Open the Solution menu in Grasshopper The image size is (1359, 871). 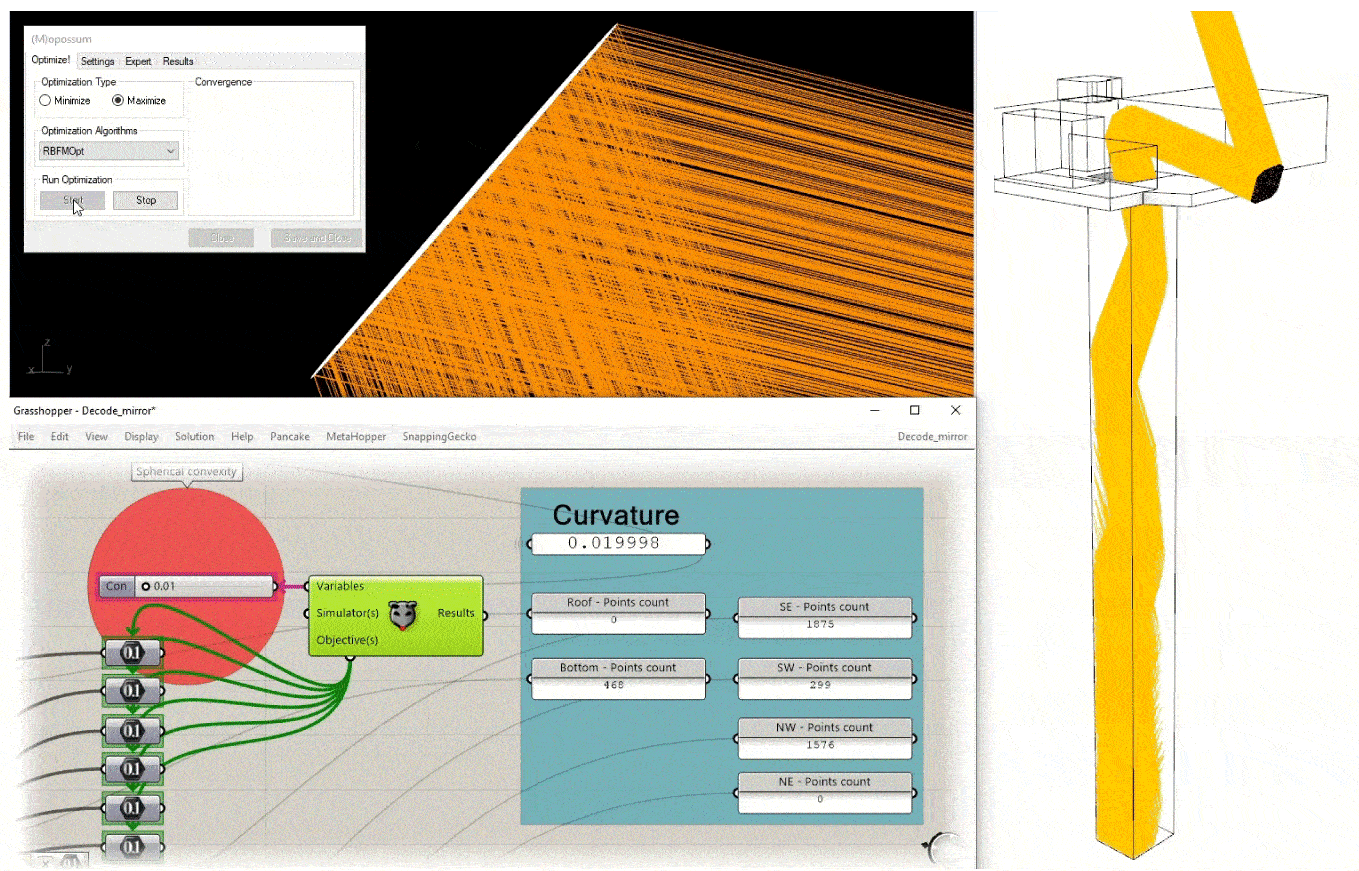click(x=194, y=437)
